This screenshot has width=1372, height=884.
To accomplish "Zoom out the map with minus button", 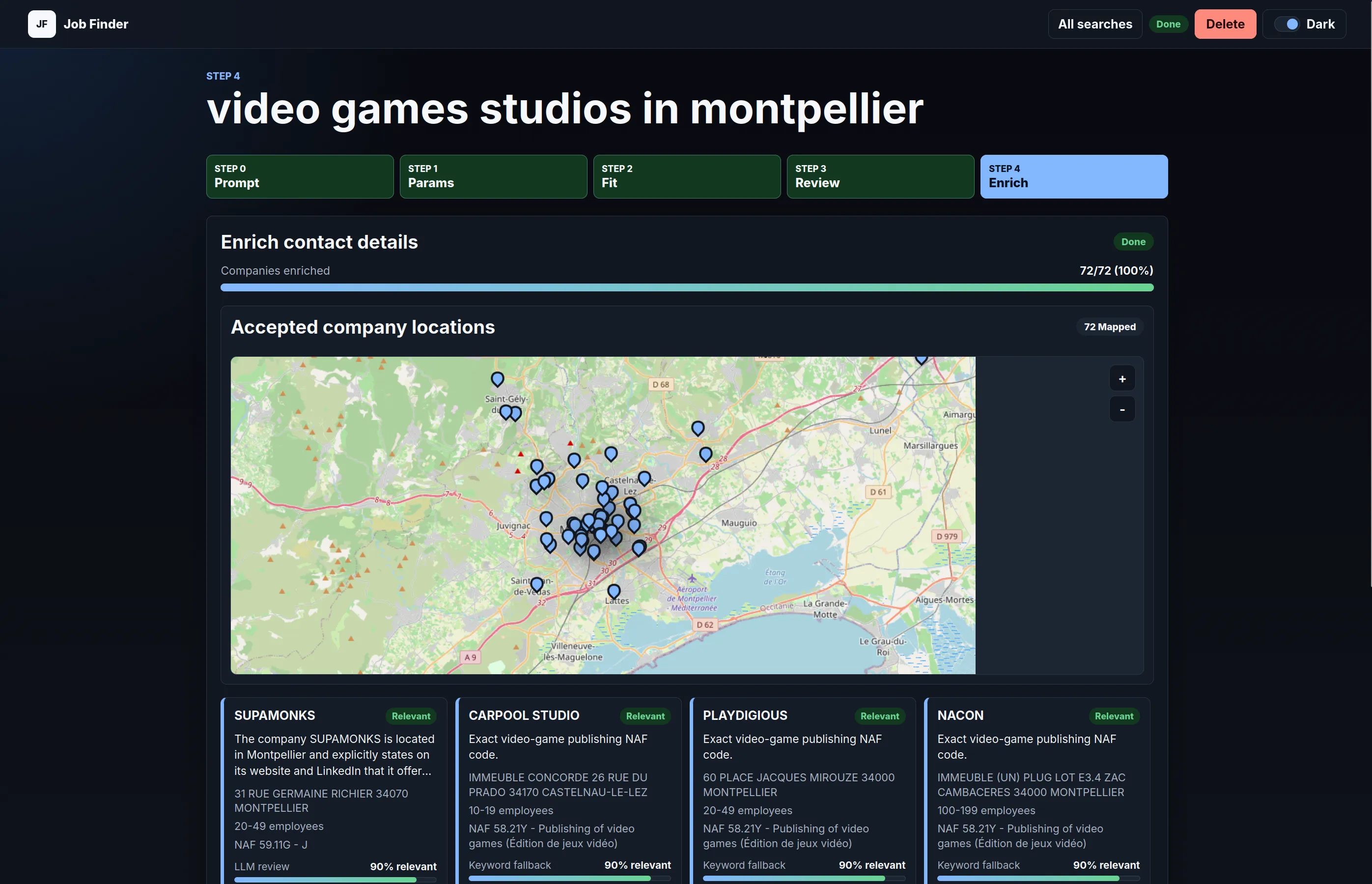I will tap(1122, 409).
